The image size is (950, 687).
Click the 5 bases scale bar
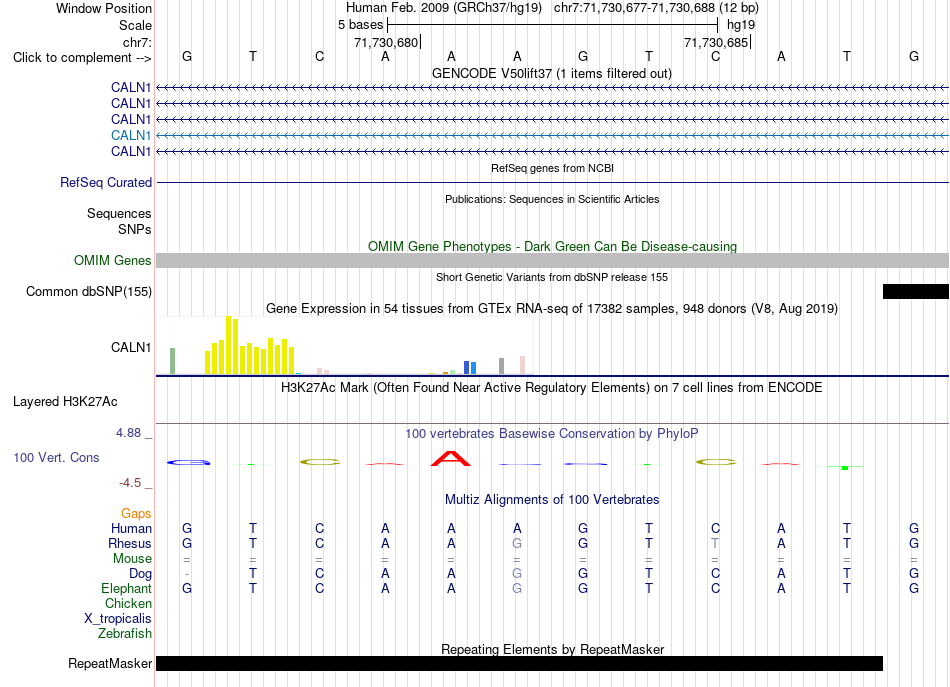(552, 25)
